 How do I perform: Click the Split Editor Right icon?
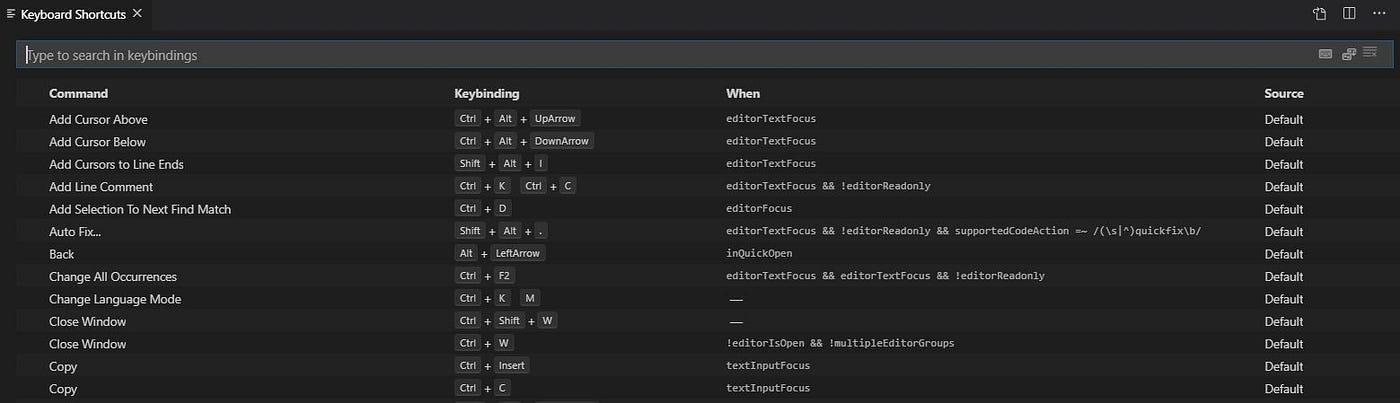tap(1349, 14)
